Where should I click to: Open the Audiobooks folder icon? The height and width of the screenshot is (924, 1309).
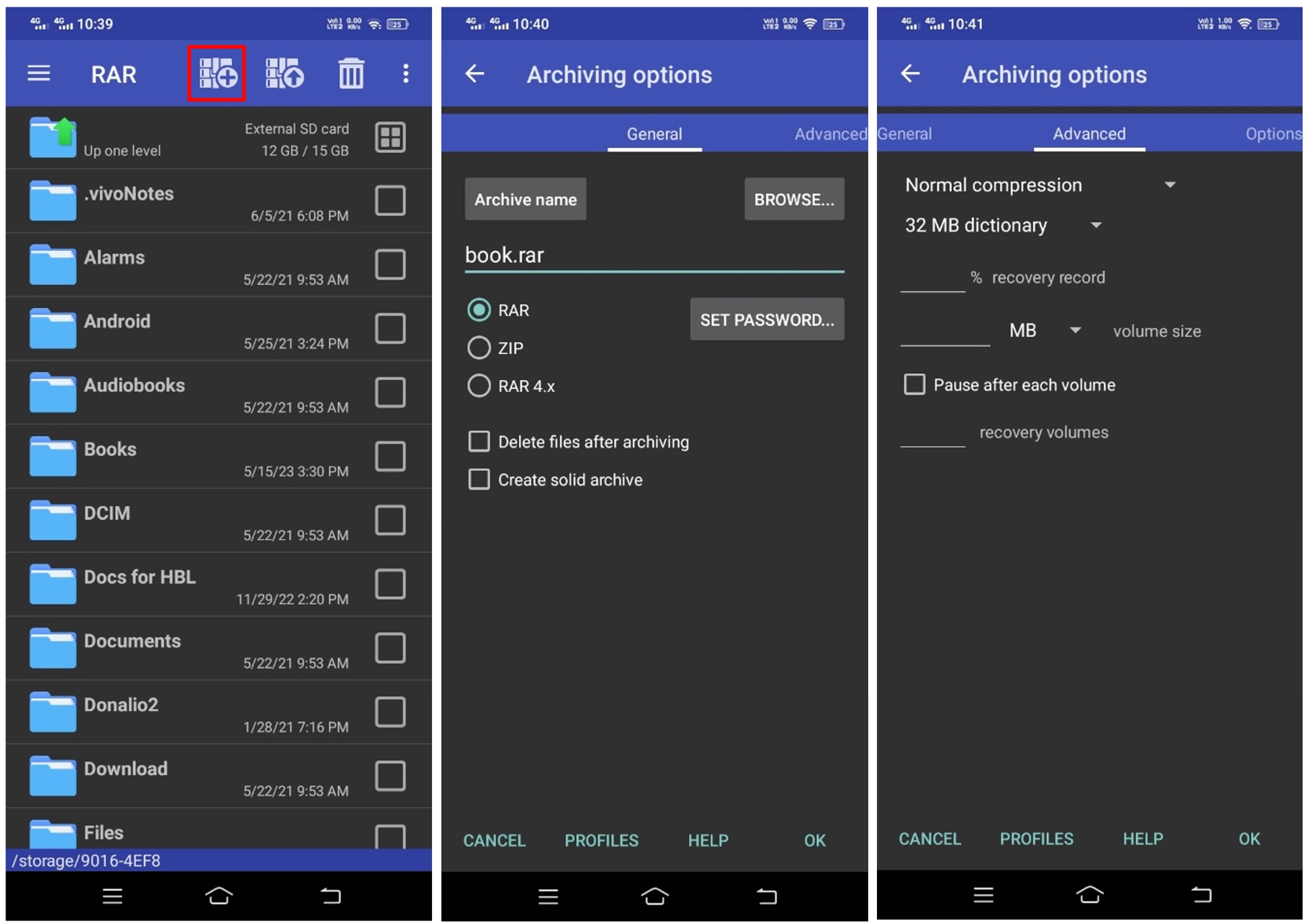coord(53,392)
